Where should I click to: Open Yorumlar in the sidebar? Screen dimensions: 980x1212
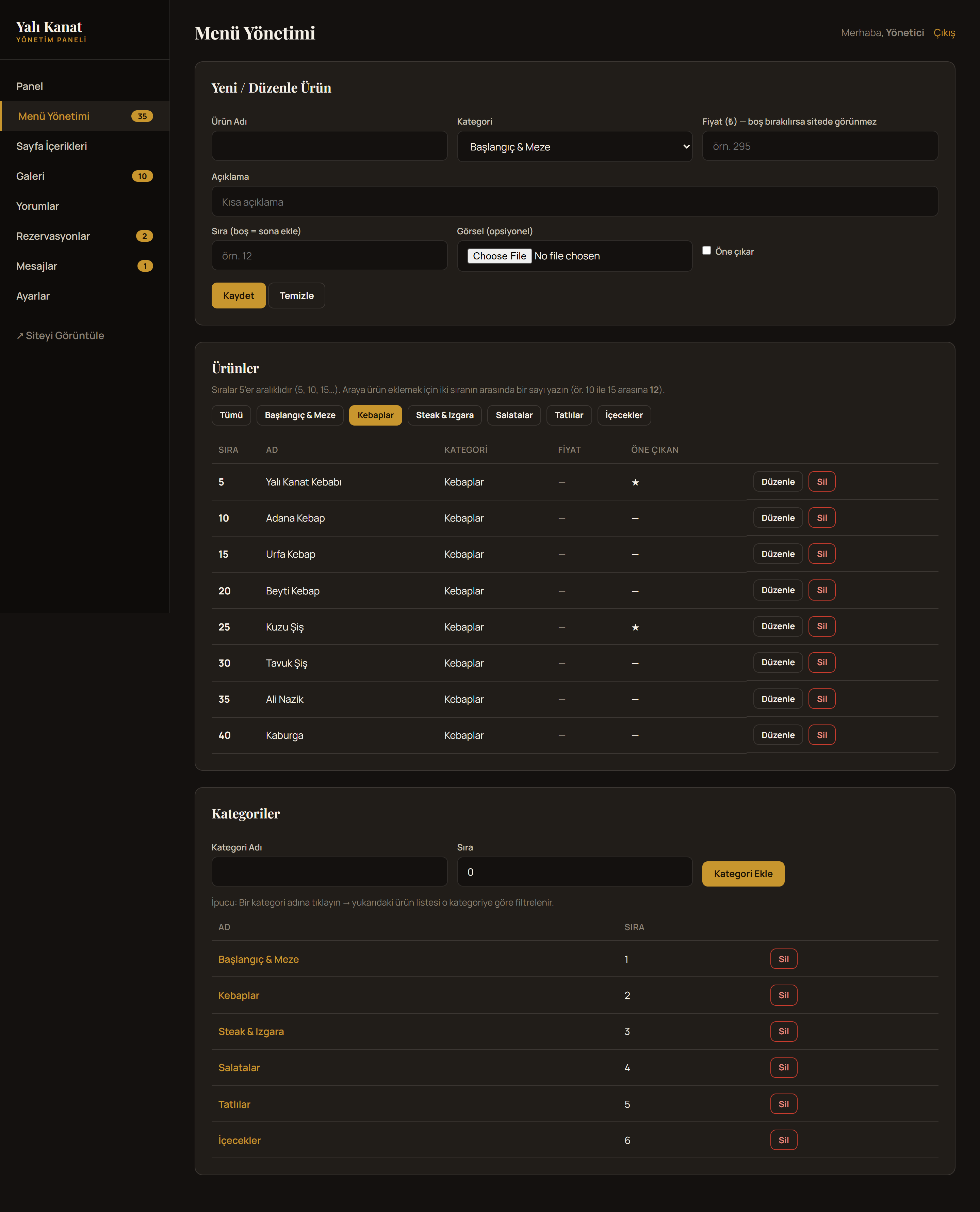click(85, 206)
